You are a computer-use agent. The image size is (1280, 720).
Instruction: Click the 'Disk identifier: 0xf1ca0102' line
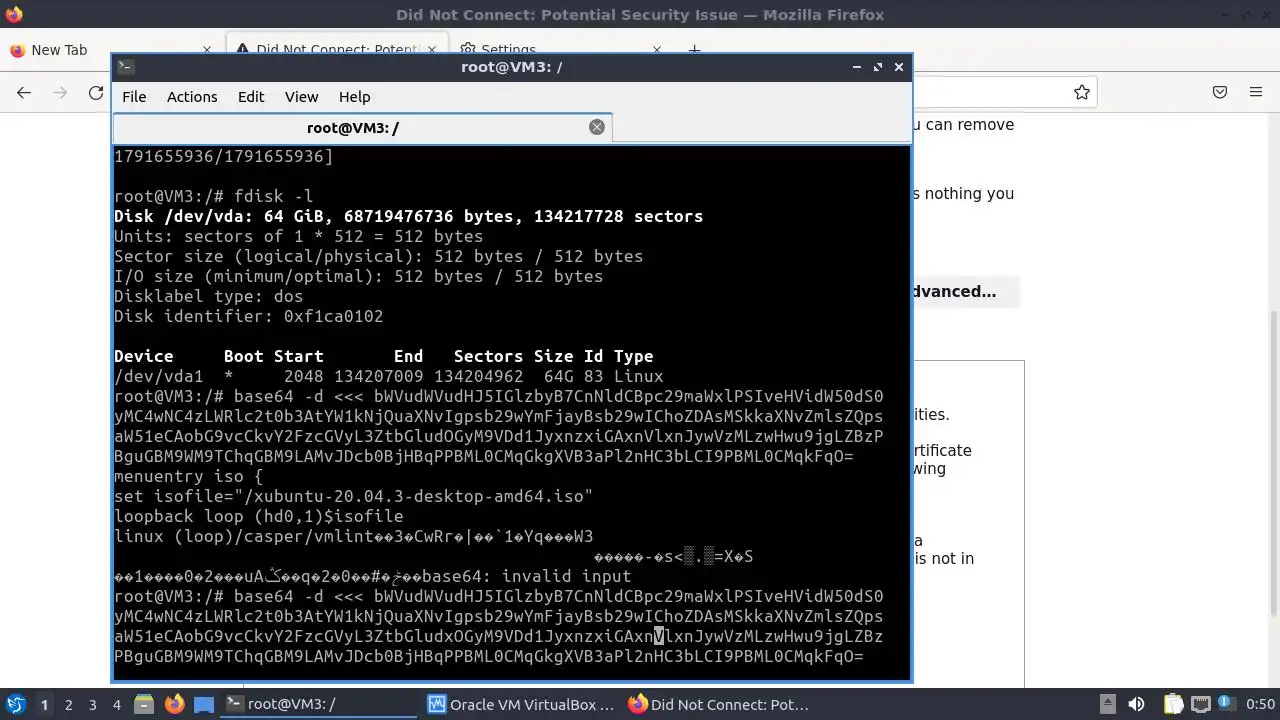pyautogui.click(x=248, y=316)
